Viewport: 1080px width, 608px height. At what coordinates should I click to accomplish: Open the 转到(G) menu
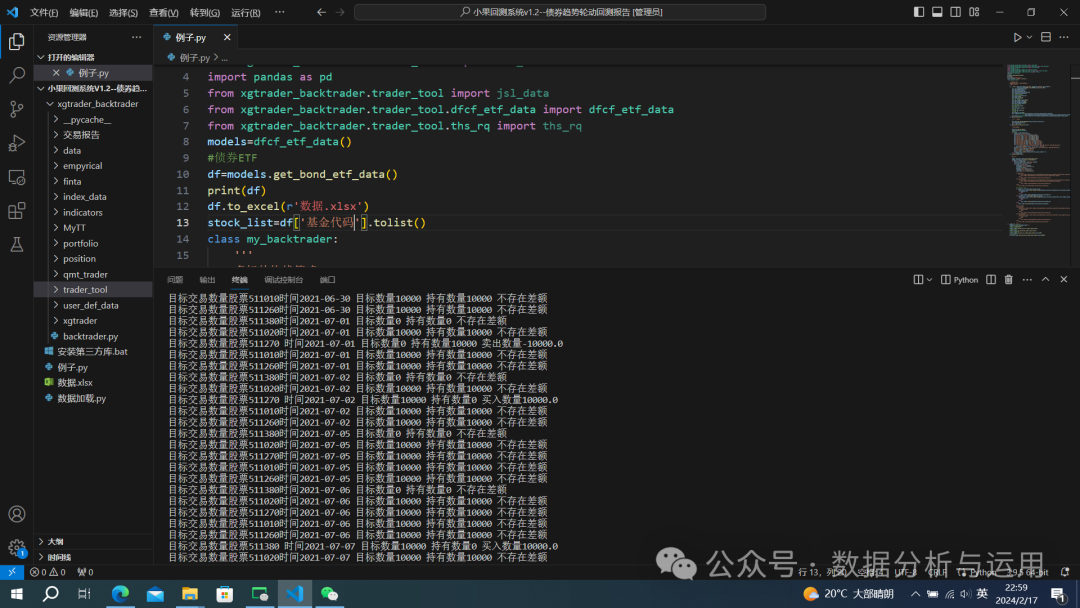pos(205,12)
